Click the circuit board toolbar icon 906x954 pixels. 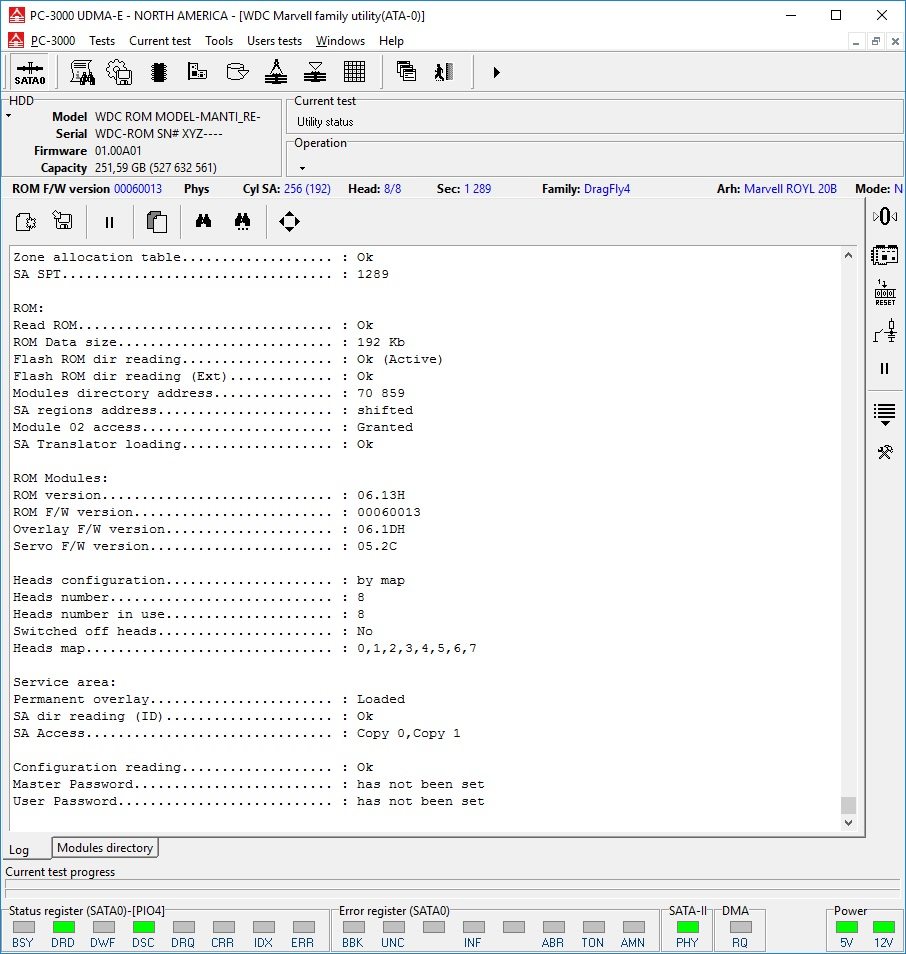pyautogui.click(x=197, y=72)
